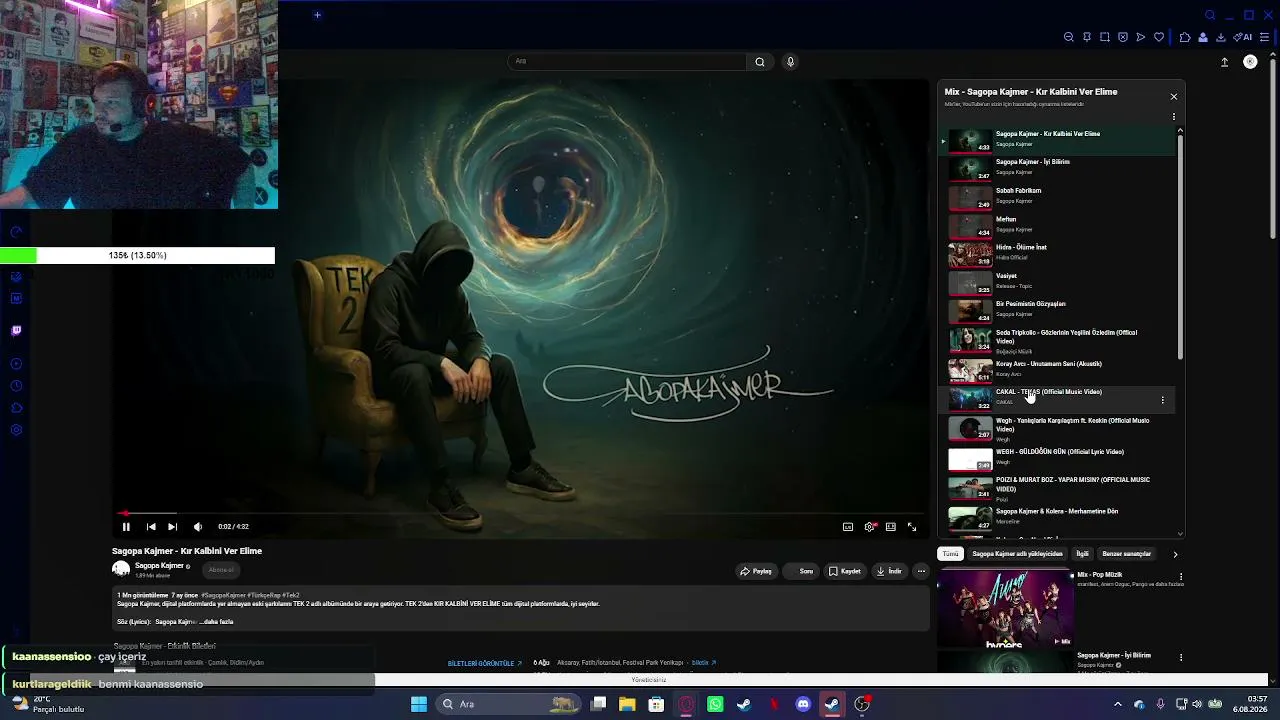Save video with the Kaydet button
Image resolution: width=1280 pixels, height=720 pixels.
click(x=845, y=572)
